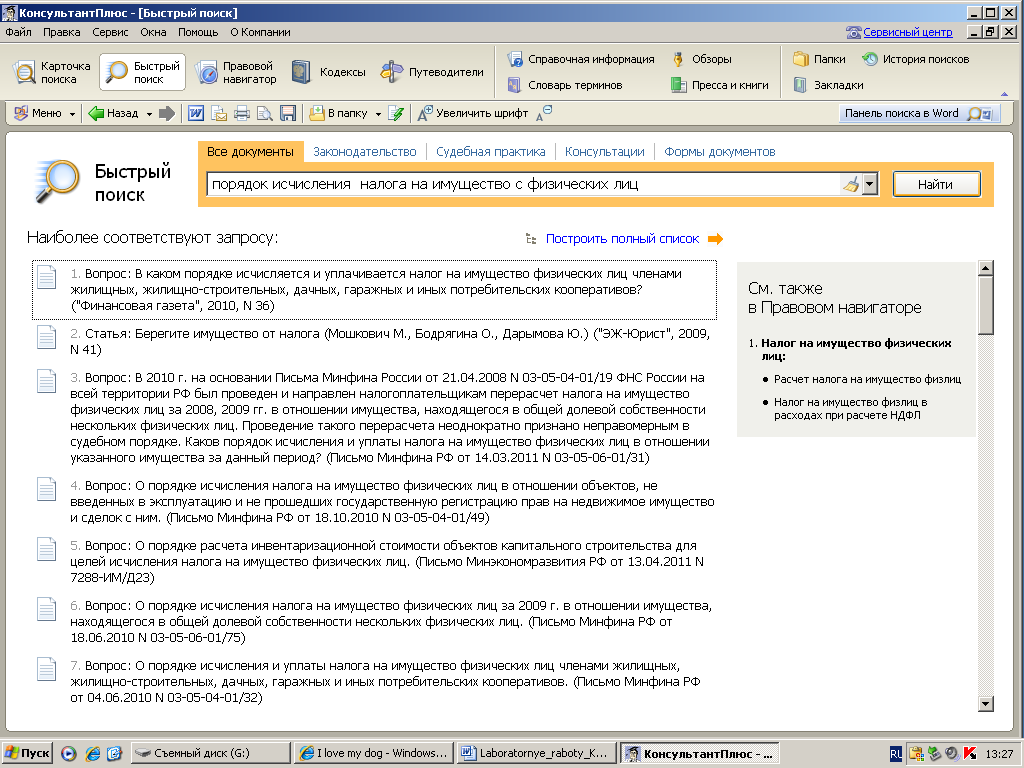The image size is (1024, 768).
Task: Click the save diskette icon
Action: 287,113
